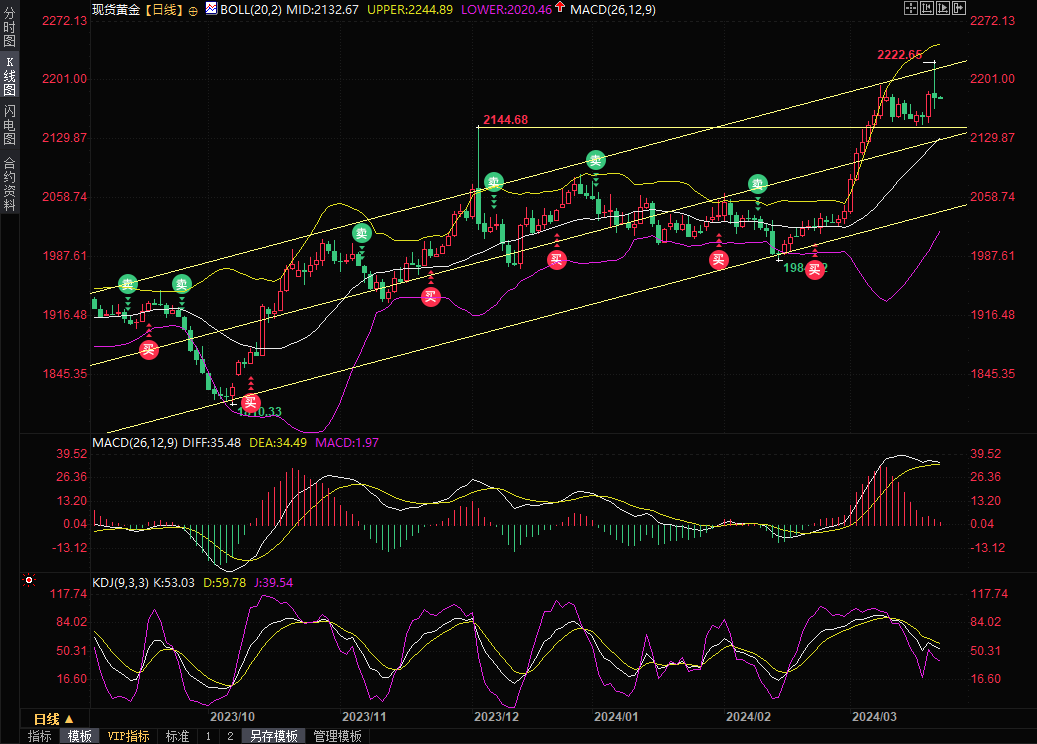This screenshot has height=744, width=1037.
Task: Select template 2 in bottom bar
Action: point(230,736)
